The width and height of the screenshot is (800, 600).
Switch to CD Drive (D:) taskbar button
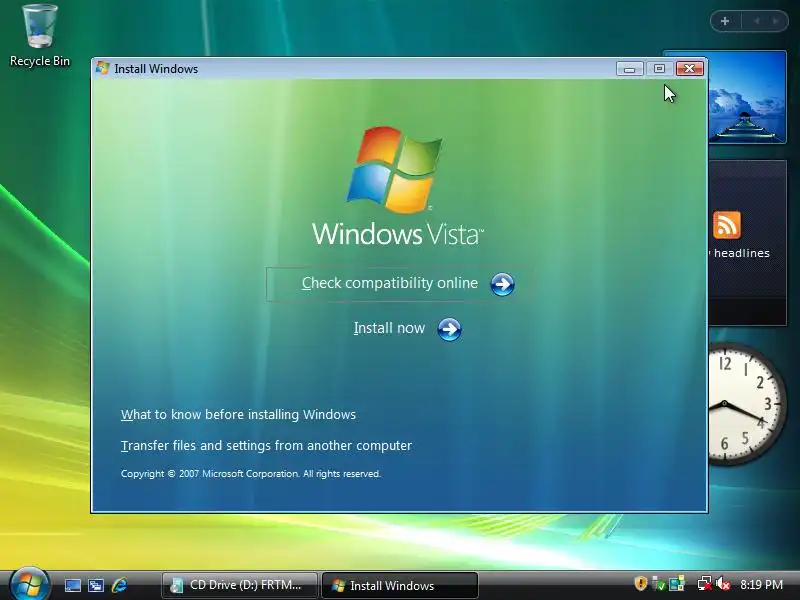click(x=240, y=585)
